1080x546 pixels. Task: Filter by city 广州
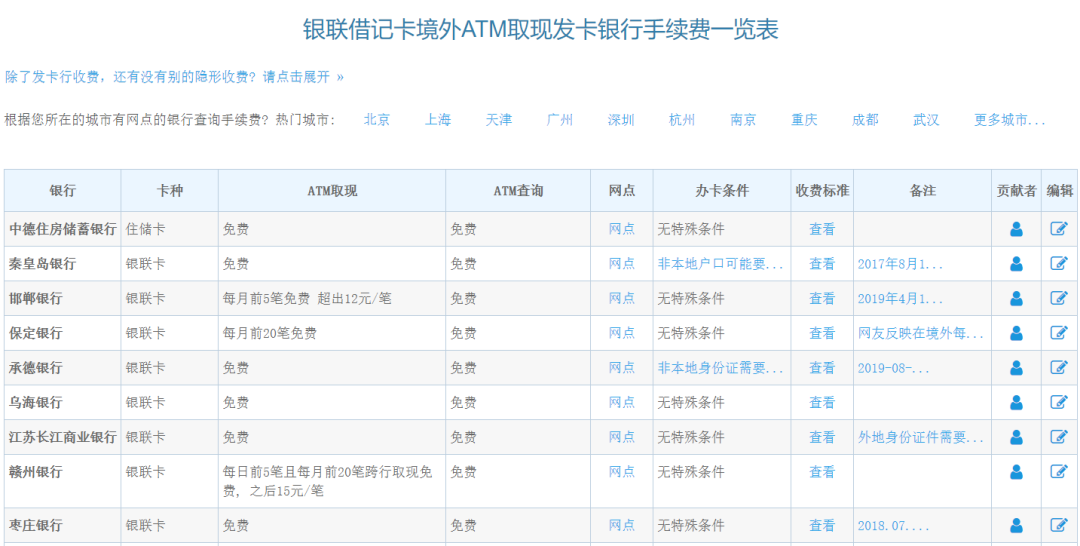point(560,120)
